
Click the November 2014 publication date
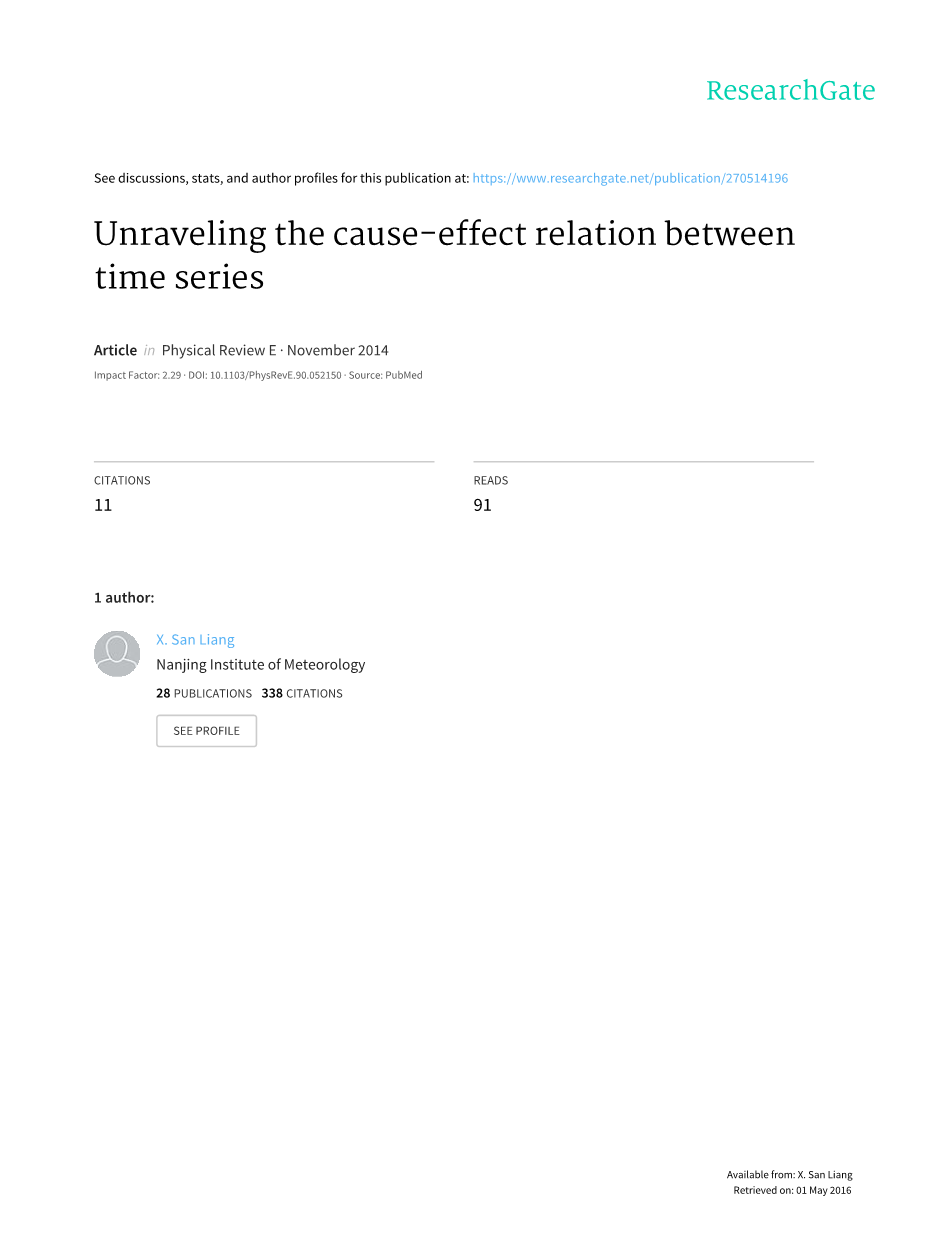coord(338,350)
